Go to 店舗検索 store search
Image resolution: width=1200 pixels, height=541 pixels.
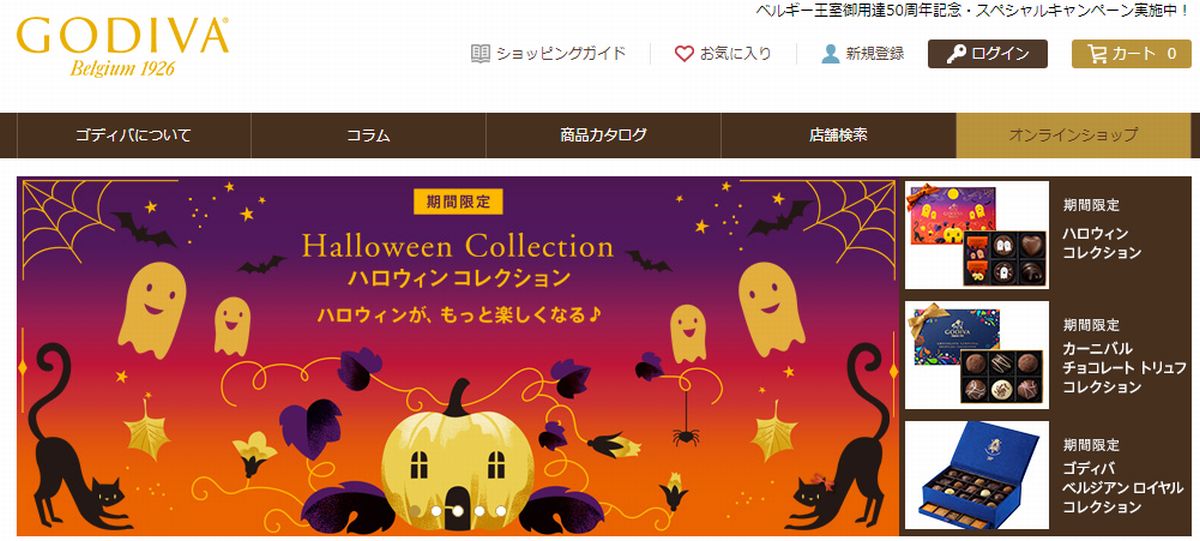[x=838, y=135]
